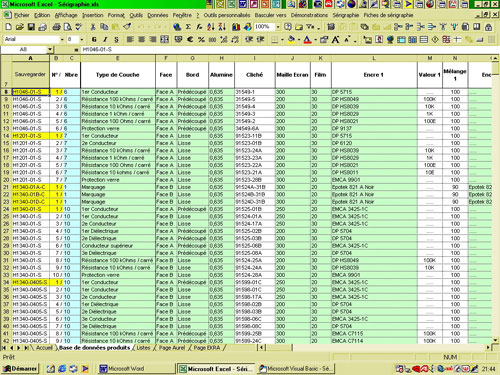Switch to the Page Aurel sheet tab

(x=172, y=348)
